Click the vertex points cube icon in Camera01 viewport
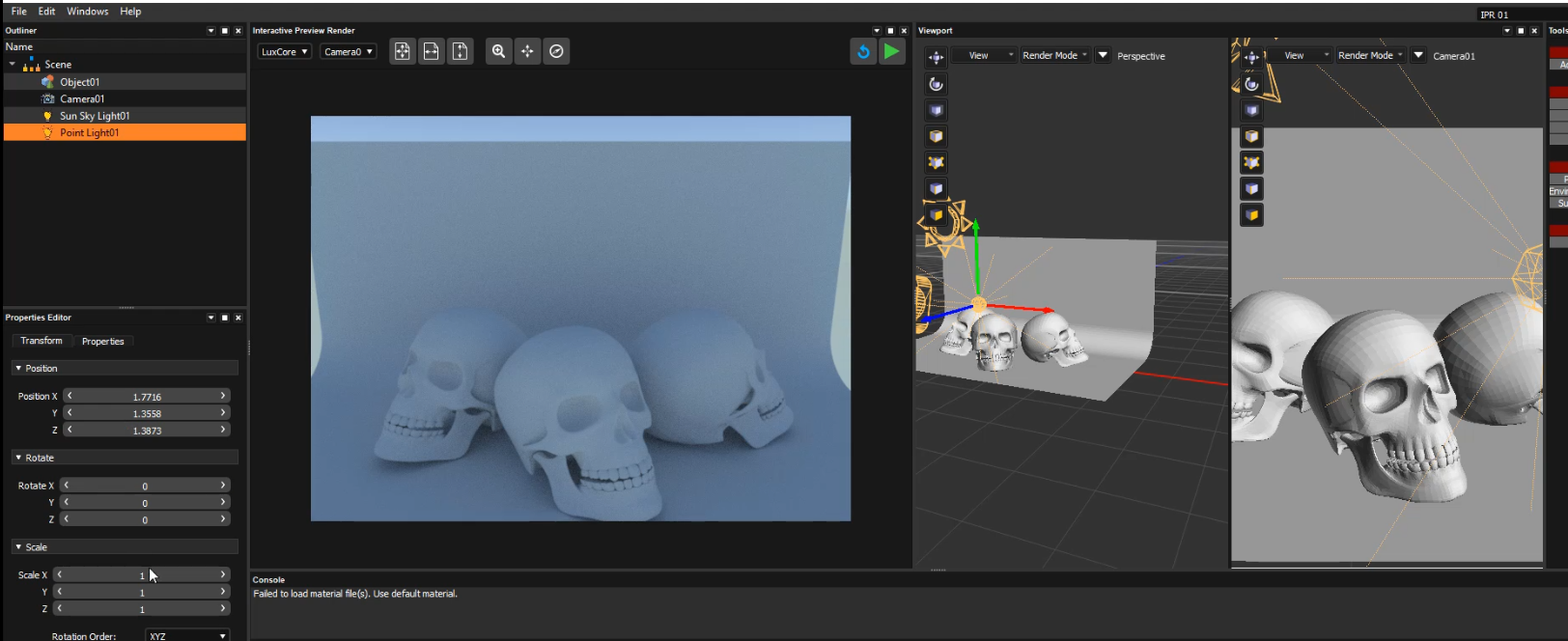The image size is (1568, 641). pos(1251,162)
